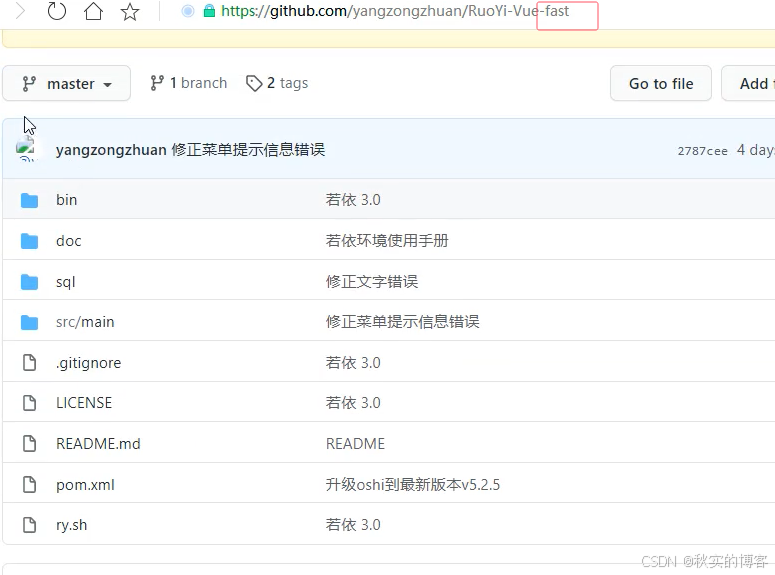Open the sql directory
Viewport: 775px width, 575px height.
tap(66, 282)
